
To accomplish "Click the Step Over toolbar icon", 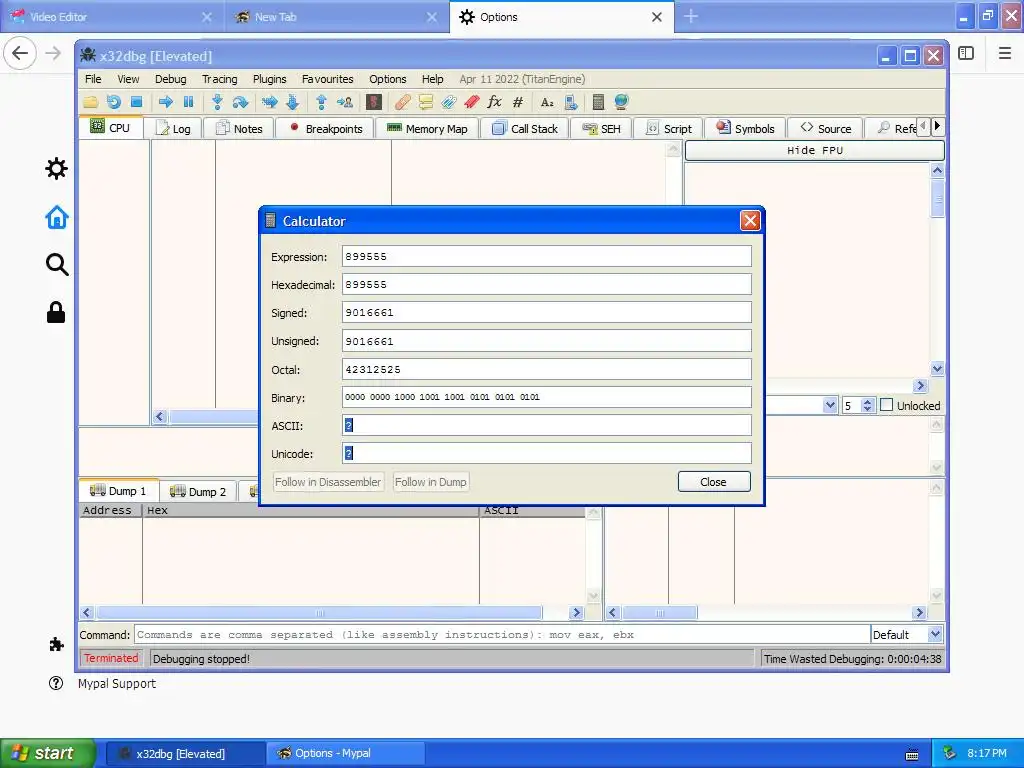I will coord(240,102).
